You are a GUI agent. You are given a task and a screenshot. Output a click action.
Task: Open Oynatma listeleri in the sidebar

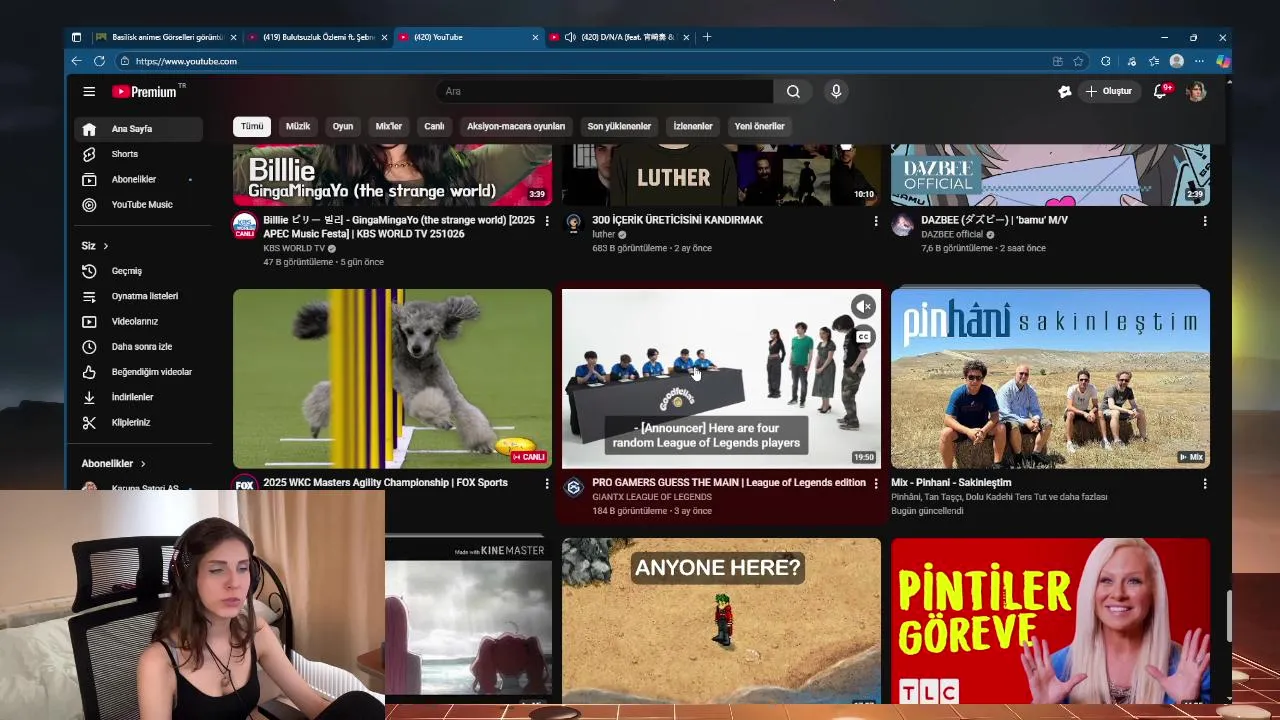click(x=138, y=296)
